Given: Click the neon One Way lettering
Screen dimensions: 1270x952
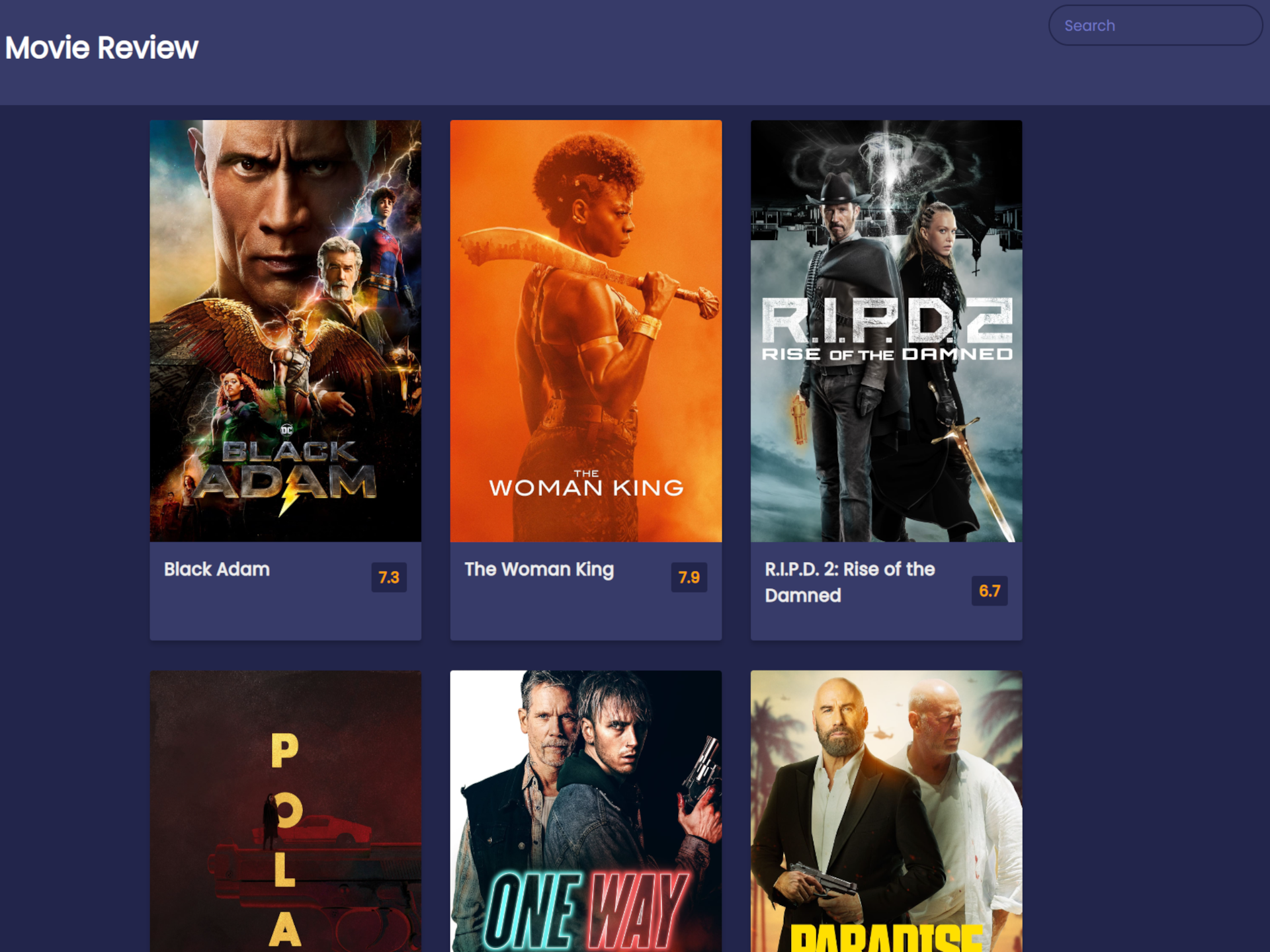Looking at the screenshot, I should coord(585,911).
